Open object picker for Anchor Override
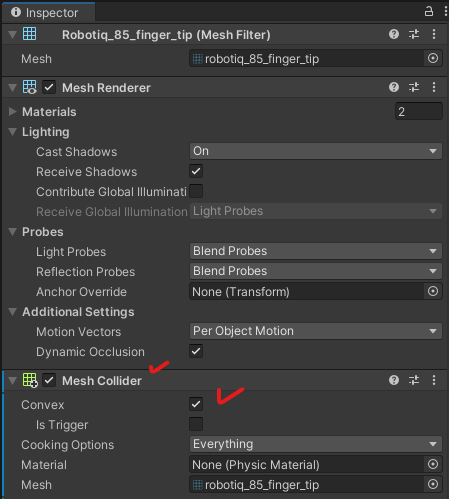 [433, 291]
